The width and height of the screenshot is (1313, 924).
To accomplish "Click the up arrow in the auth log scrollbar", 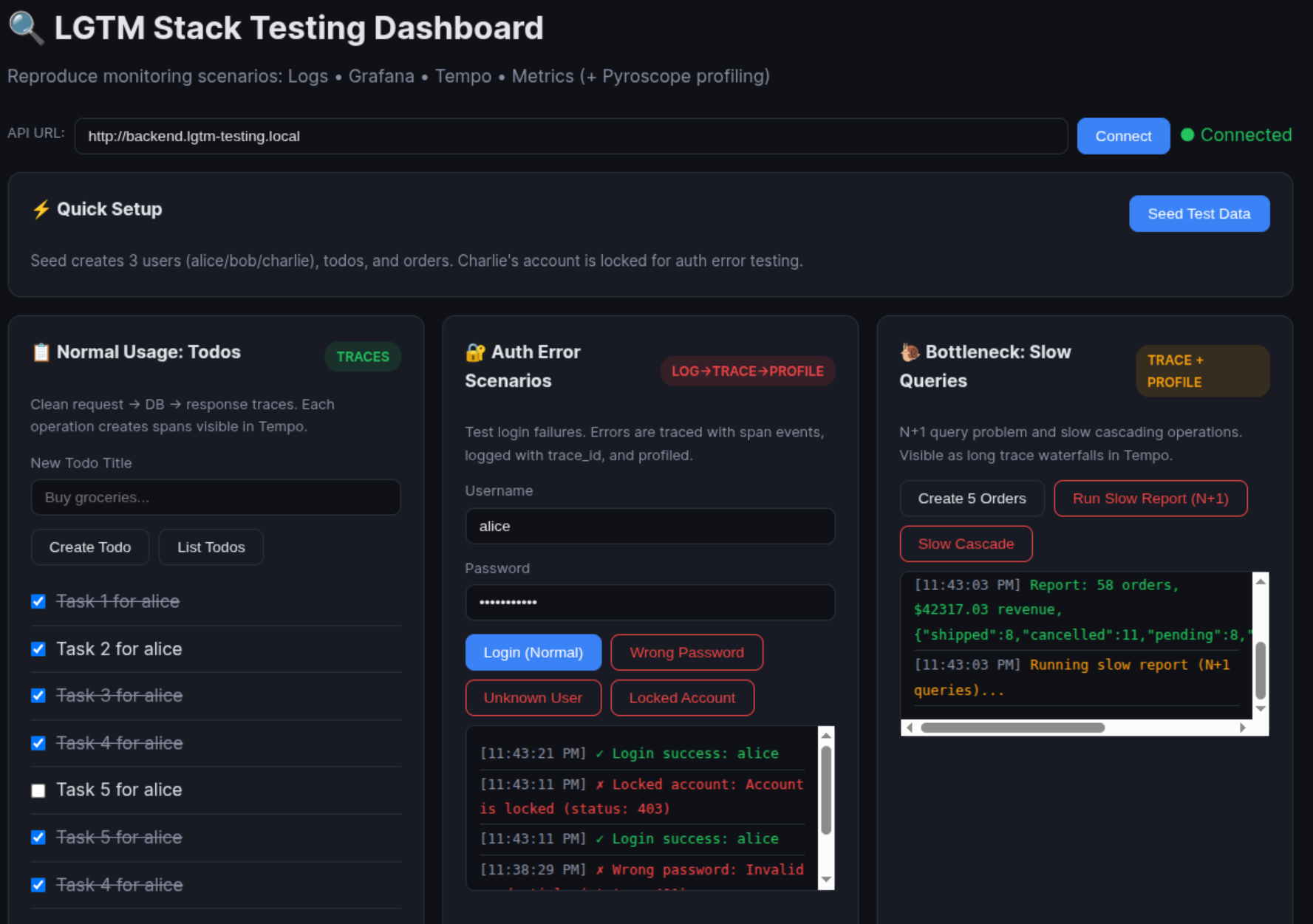I will (826, 736).
